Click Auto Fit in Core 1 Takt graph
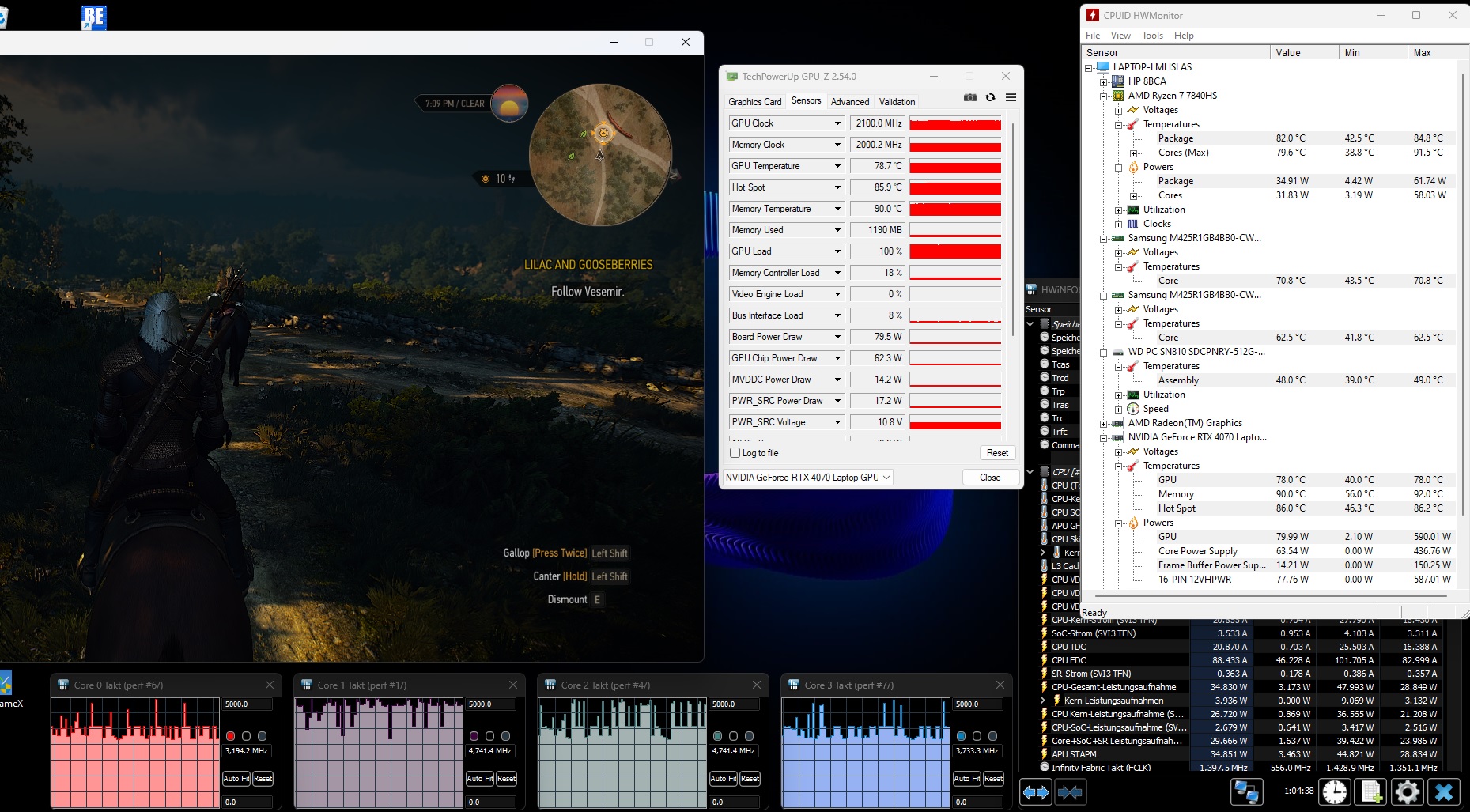 point(480,779)
